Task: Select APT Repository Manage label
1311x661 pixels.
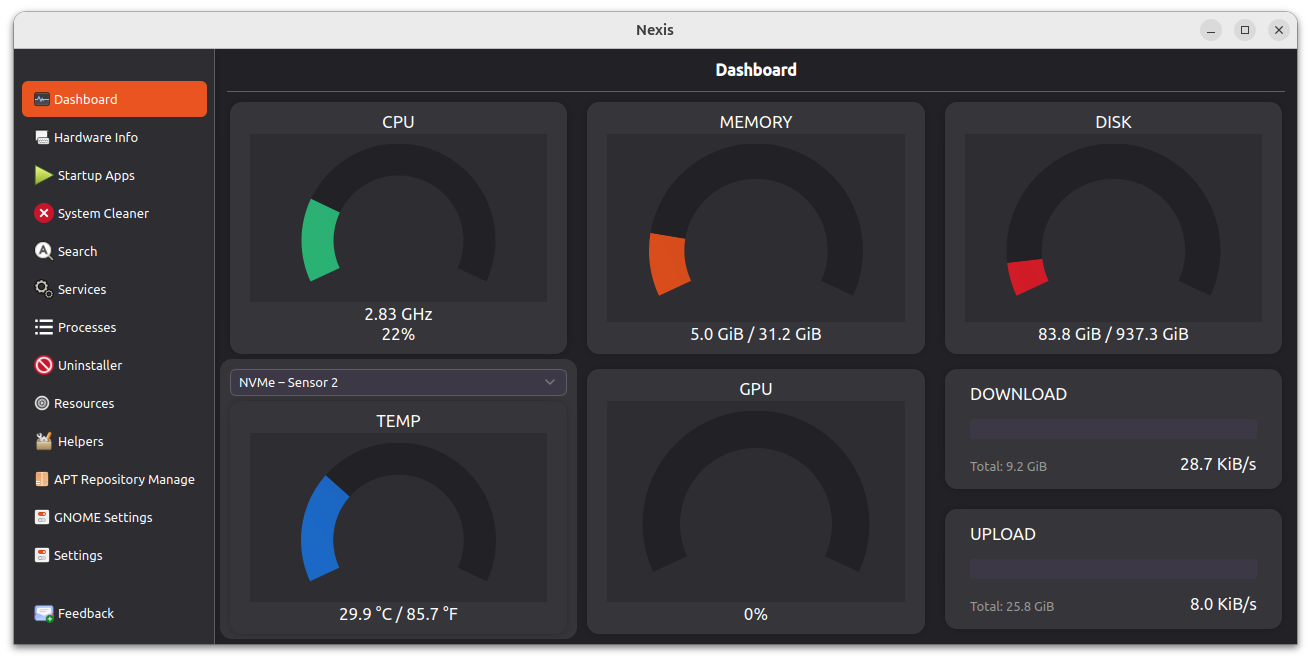Action: pos(124,479)
